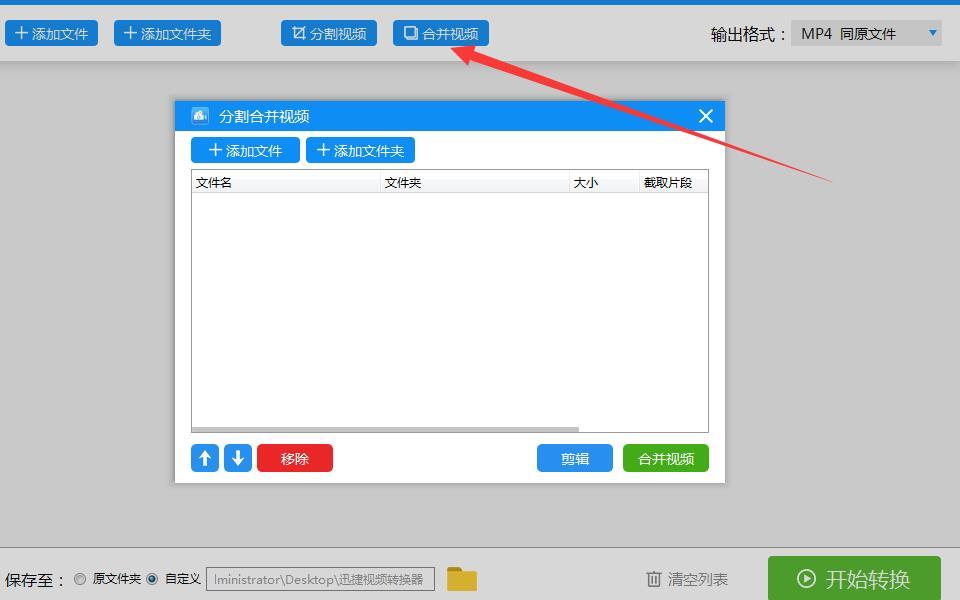960x600 pixels.
Task: Click the app logo in dialog title
Action: pyautogui.click(x=200, y=116)
